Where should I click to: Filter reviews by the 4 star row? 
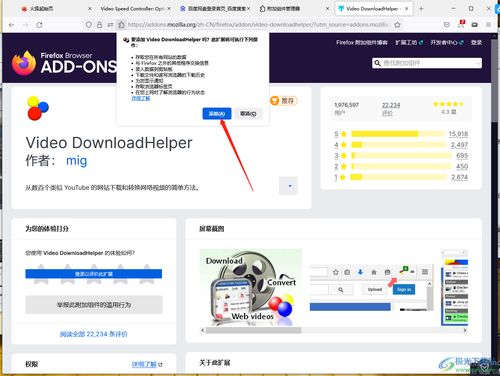[401, 145]
